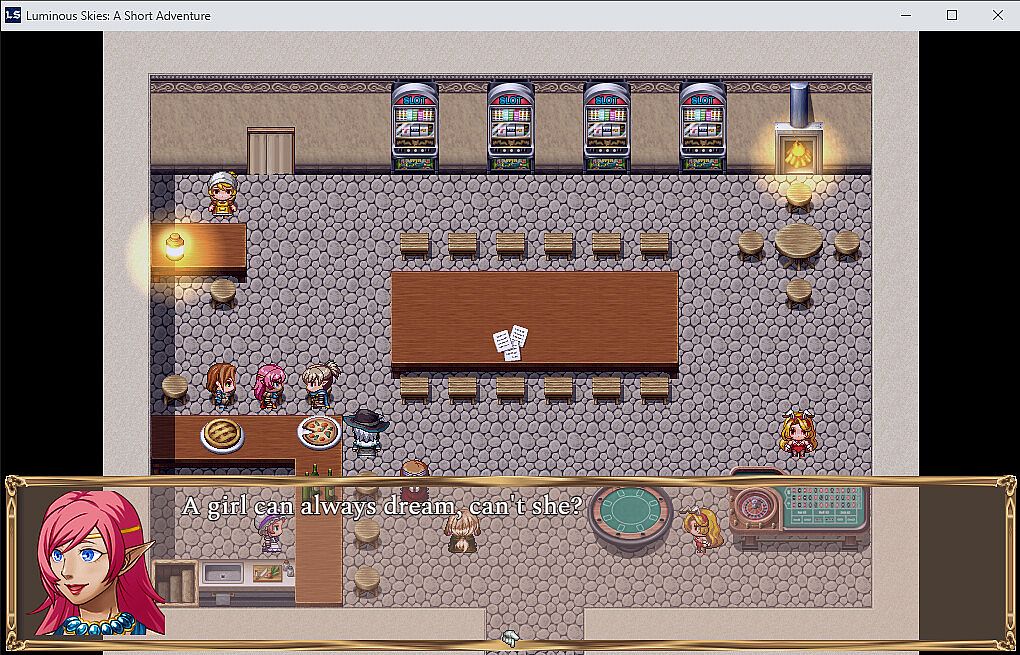Image resolution: width=1020 pixels, height=655 pixels.
Task: Click the hand cursor to advance dialogue
Action: point(510,638)
